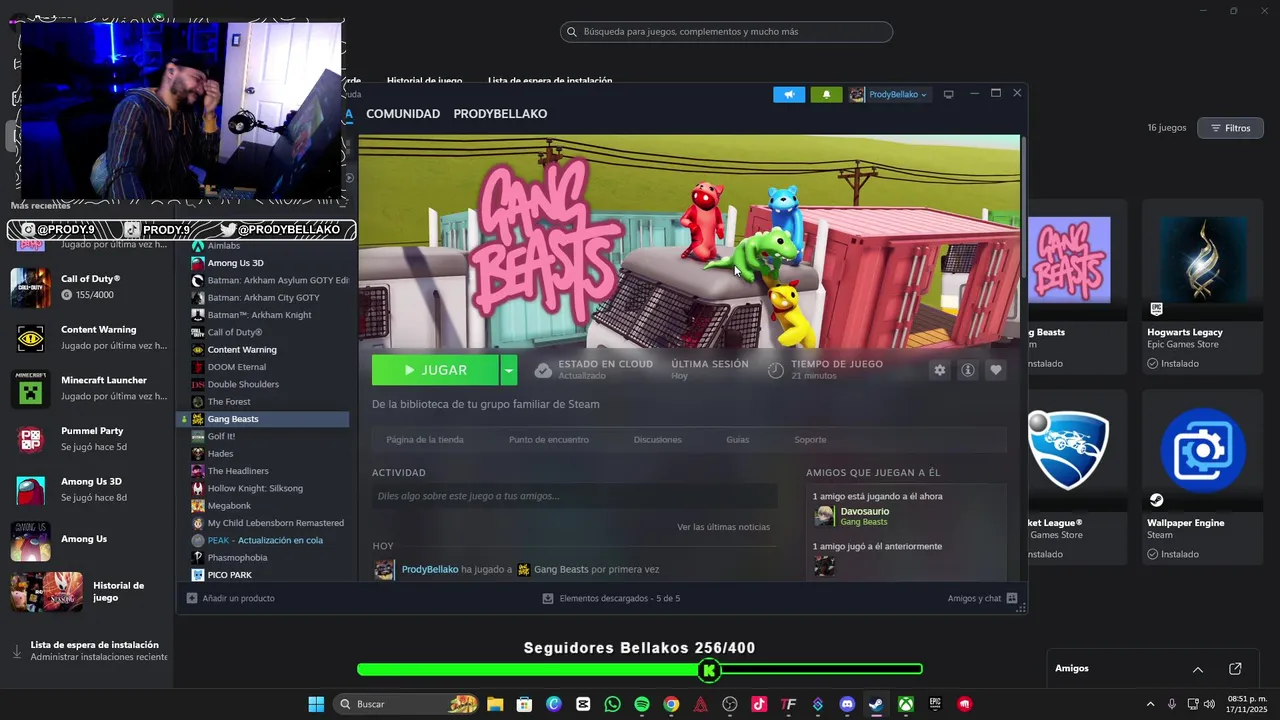The width and height of the screenshot is (1280, 720).
Task: Open Epic Games Launcher from taskbar
Action: 935,704
